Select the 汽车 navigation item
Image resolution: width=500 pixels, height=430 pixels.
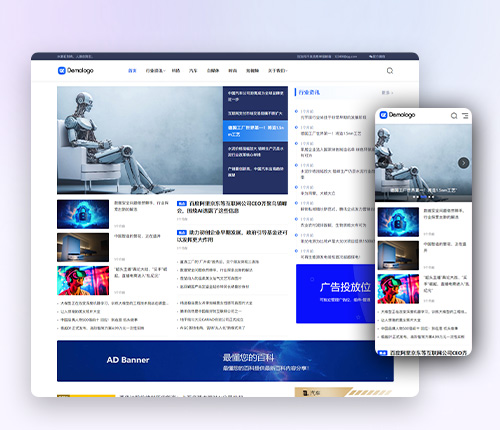coord(193,71)
